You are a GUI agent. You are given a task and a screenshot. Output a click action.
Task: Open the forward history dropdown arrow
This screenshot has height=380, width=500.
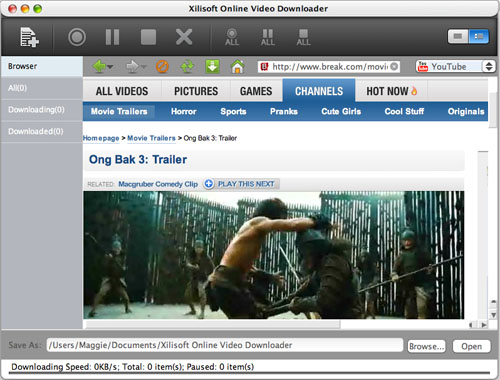(143, 67)
